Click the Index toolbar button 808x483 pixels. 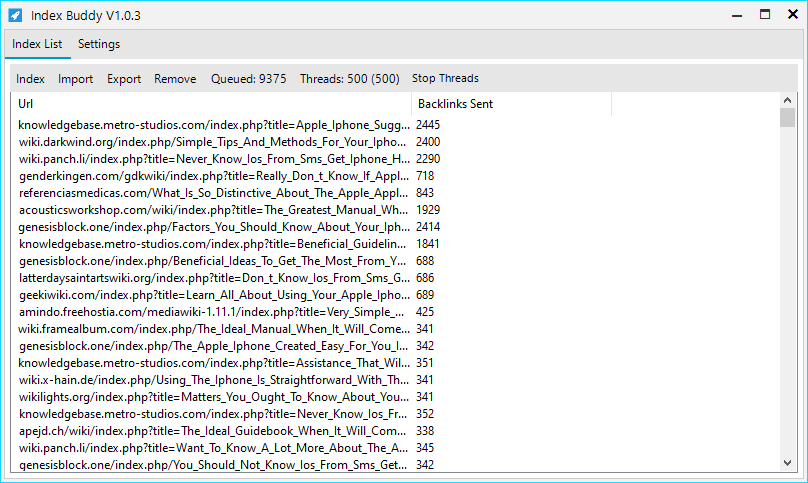click(30, 79)
